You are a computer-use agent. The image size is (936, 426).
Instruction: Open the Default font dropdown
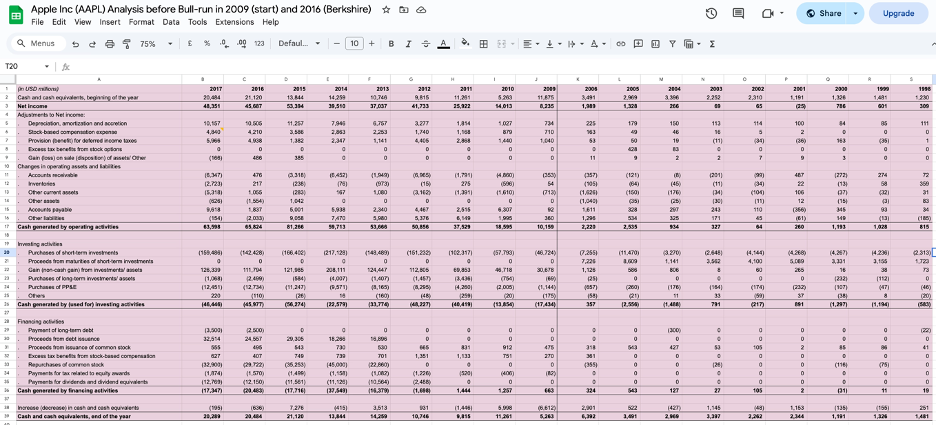pos(299,44)
